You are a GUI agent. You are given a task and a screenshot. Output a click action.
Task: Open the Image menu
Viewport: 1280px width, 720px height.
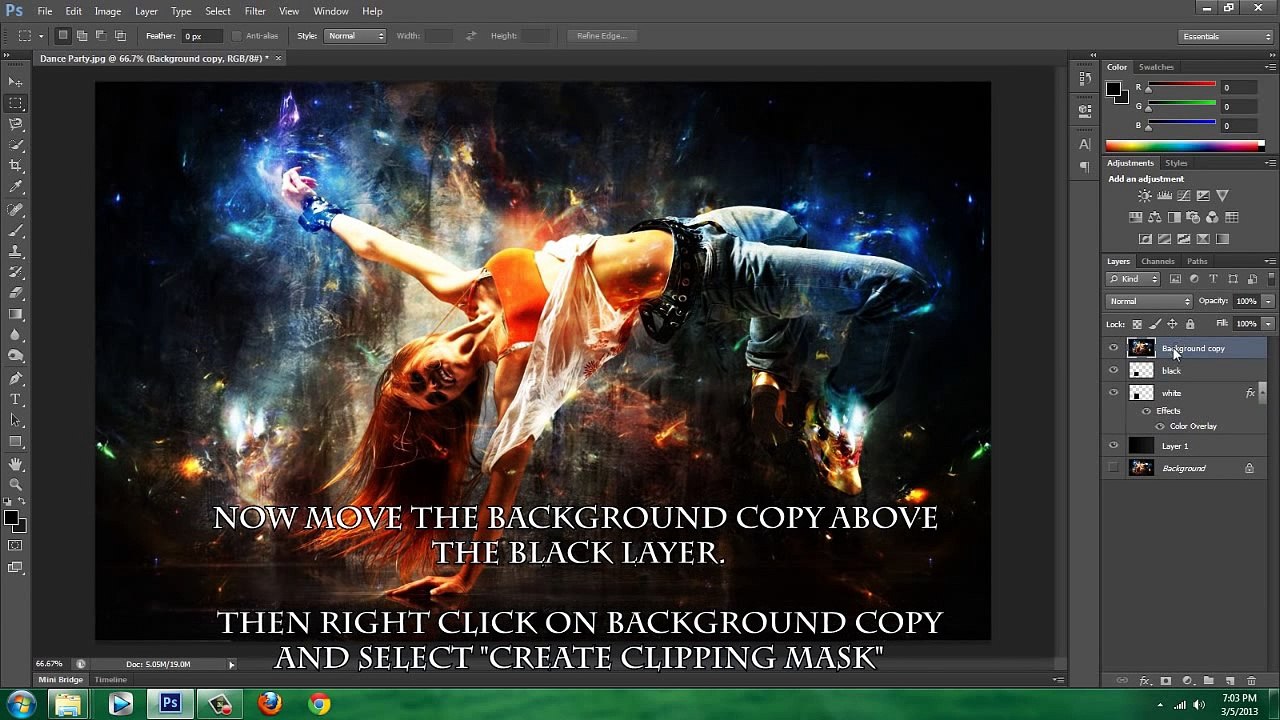pyautogui.click(x=108, y=11)
